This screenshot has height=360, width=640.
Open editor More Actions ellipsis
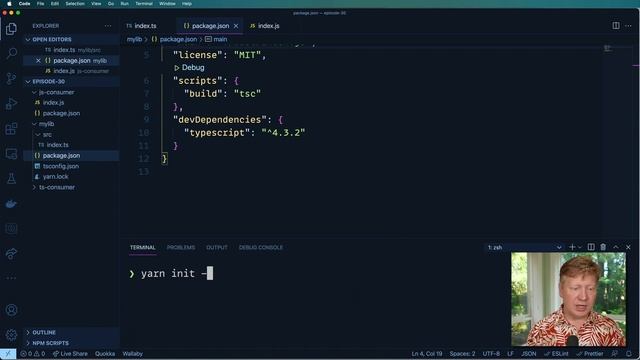pos(629,26)
